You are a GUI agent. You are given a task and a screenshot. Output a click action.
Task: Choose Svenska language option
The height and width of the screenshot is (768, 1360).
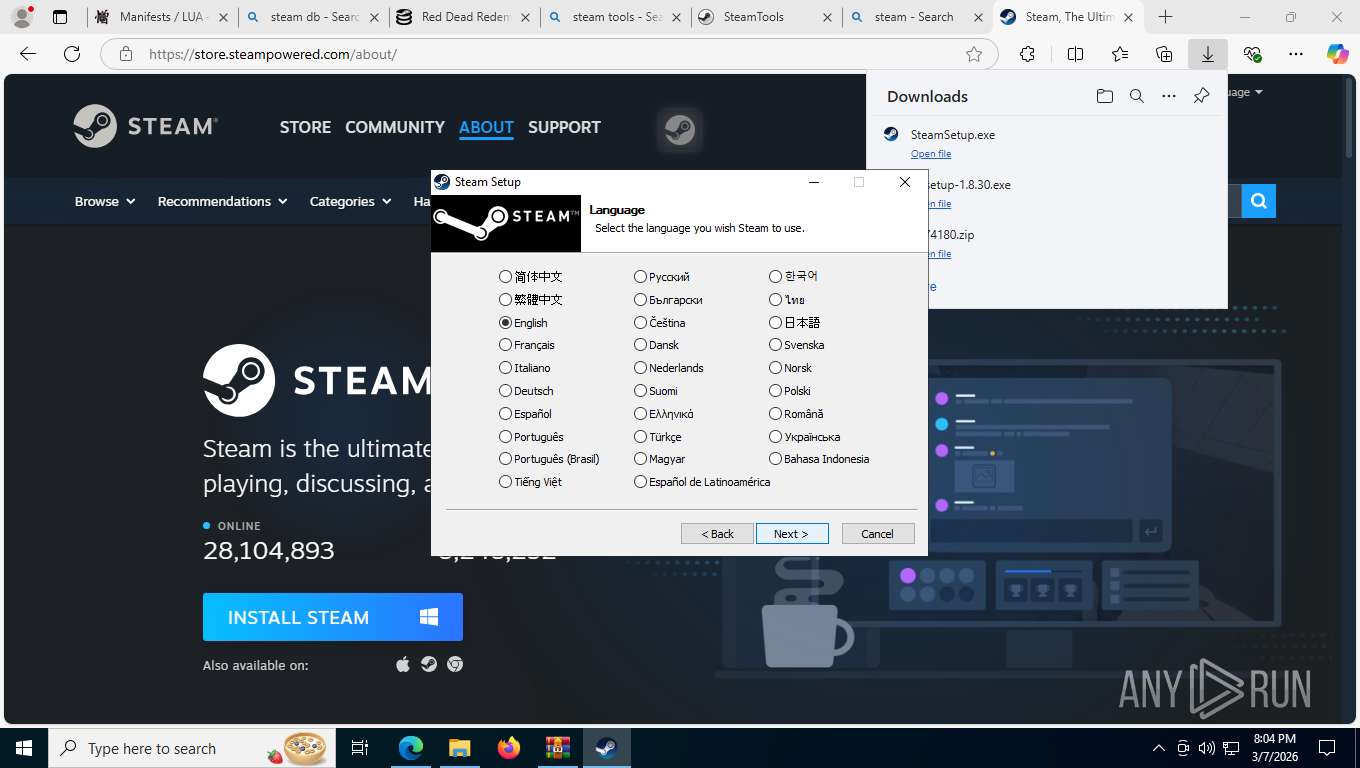(x=776, y=345)
